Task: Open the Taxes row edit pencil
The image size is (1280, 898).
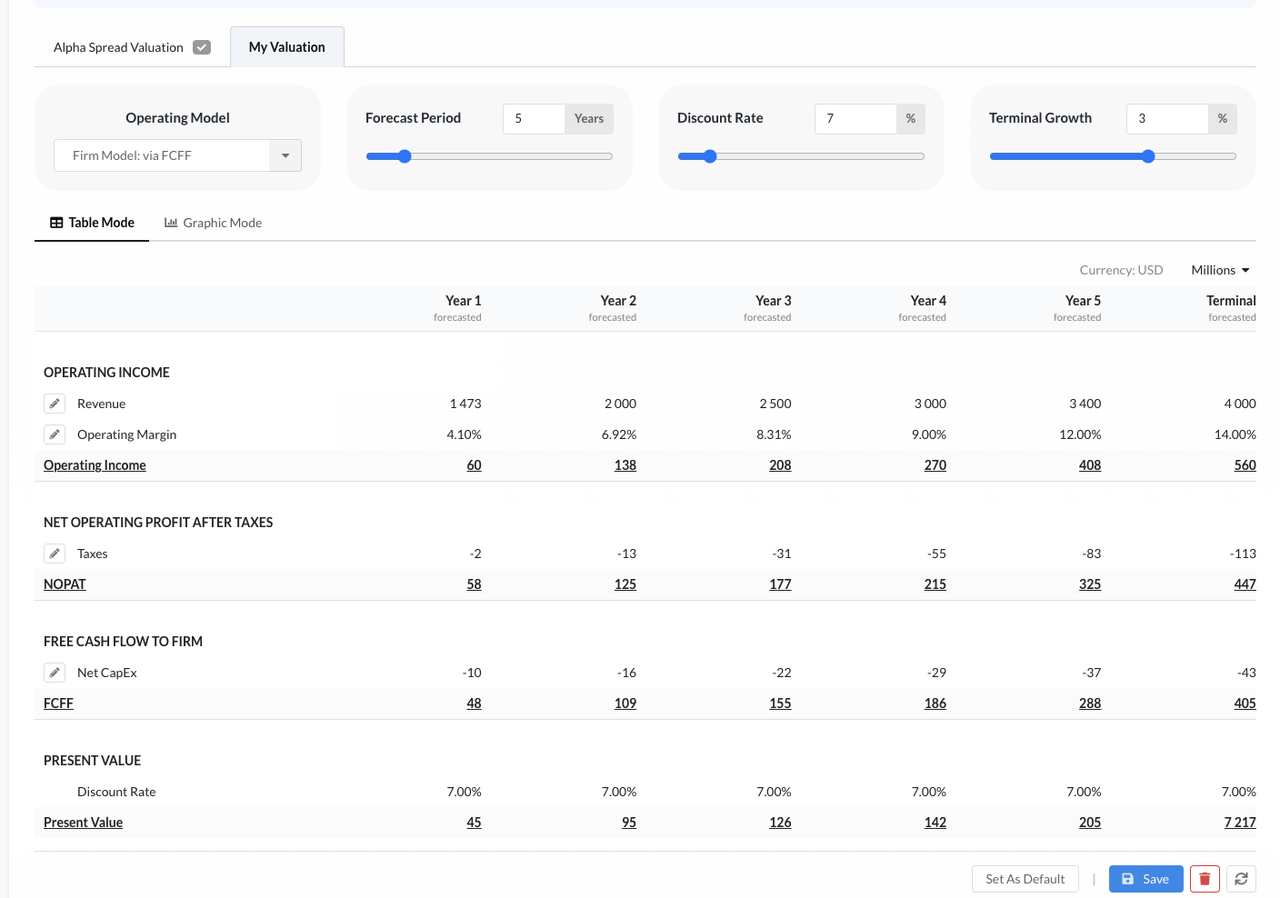Action: 55,553
